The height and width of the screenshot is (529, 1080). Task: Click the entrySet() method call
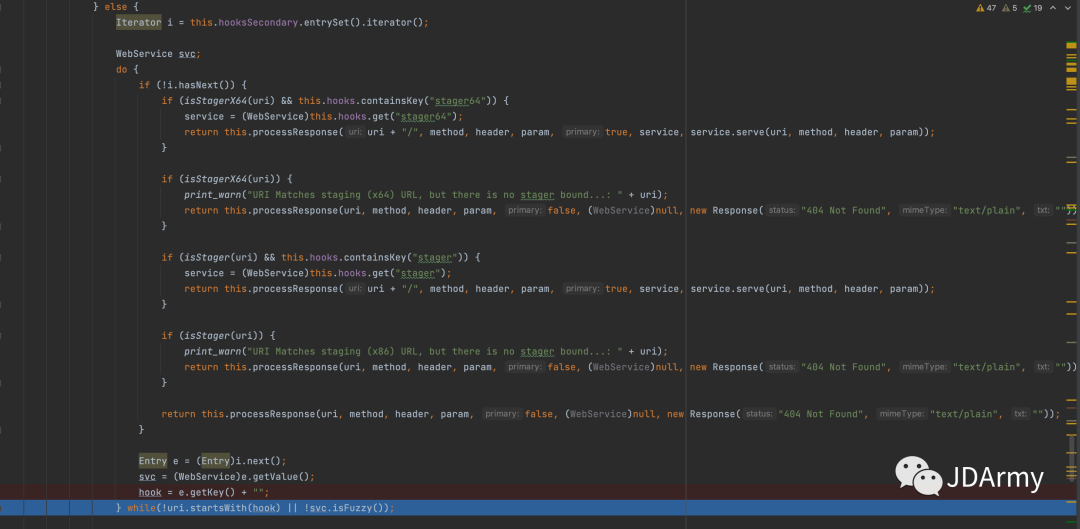click(332, 22)
